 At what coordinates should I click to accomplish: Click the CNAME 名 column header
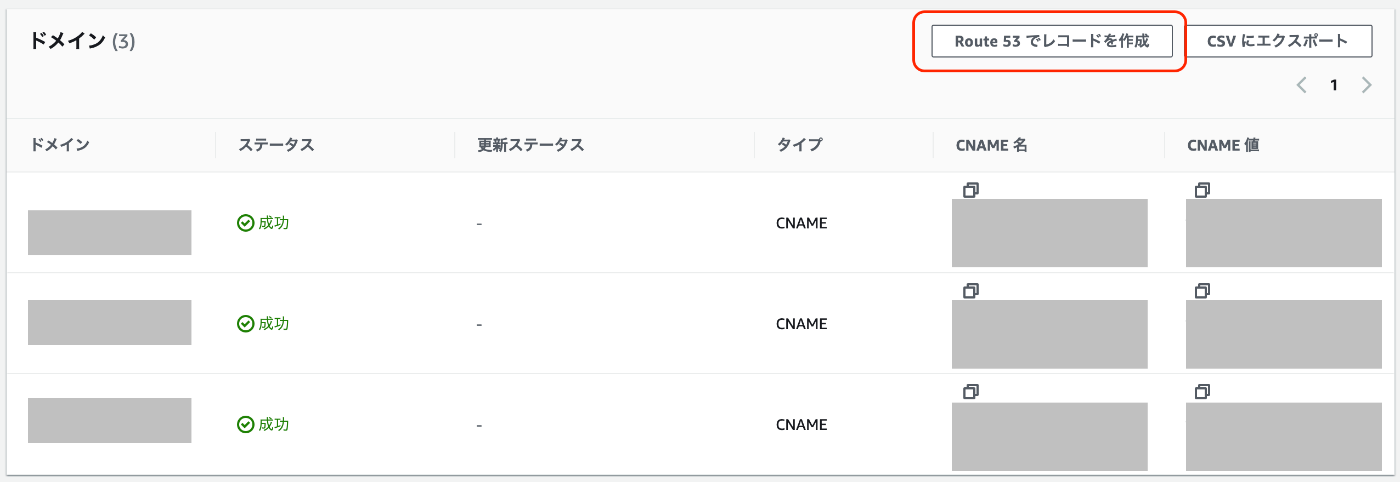pyautogui.click(x=991, y=145)
